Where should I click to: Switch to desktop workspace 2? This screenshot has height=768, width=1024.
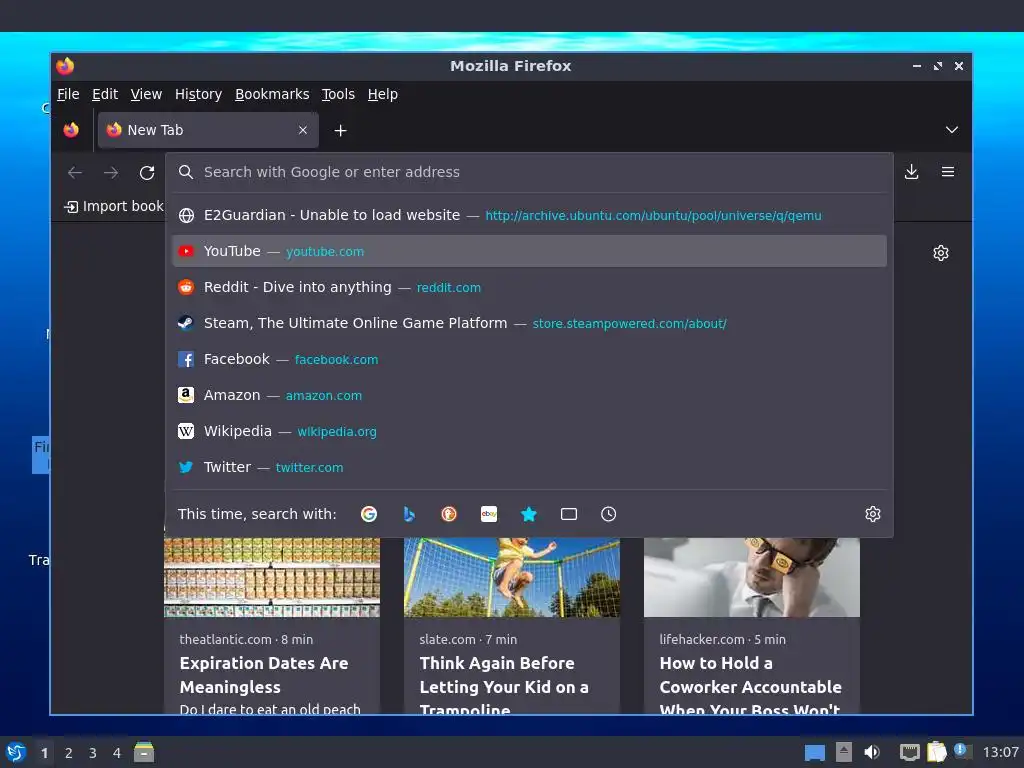(69, 753)
